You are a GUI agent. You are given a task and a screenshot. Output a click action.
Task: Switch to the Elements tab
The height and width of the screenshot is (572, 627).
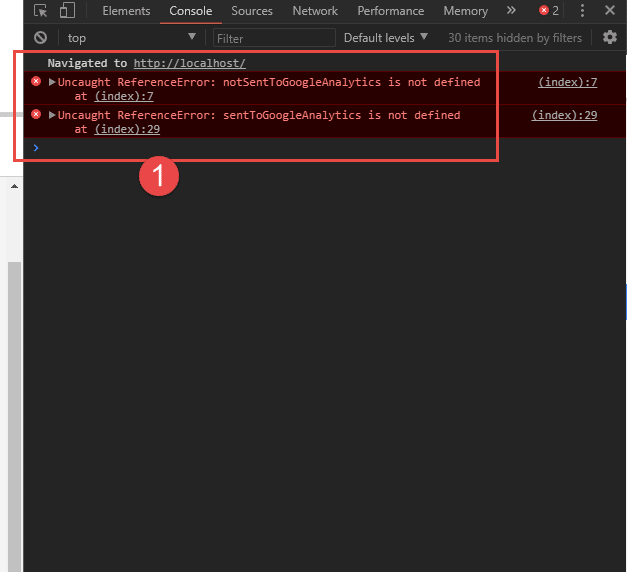(x=126, y=11)
